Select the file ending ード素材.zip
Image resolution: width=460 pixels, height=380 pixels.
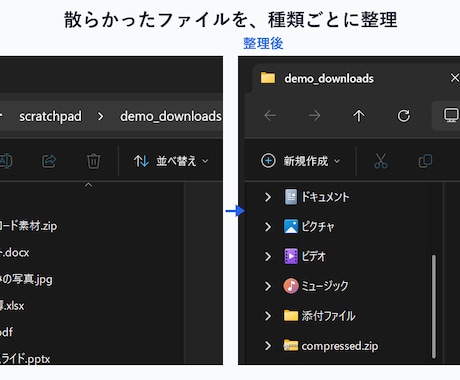tap(28, 226)
